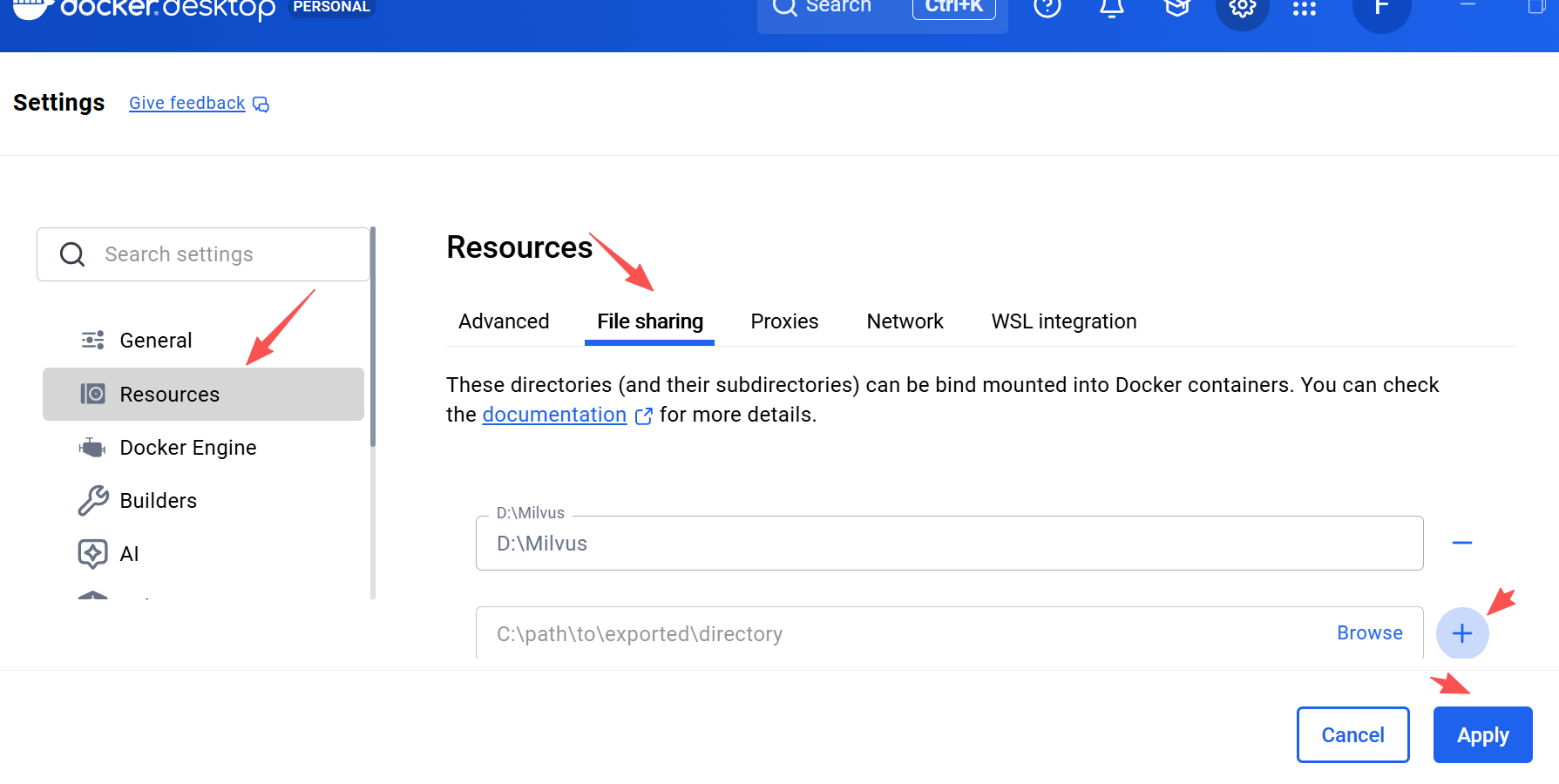Remove D:\Milvus with the minus icon

(1462, 543)
